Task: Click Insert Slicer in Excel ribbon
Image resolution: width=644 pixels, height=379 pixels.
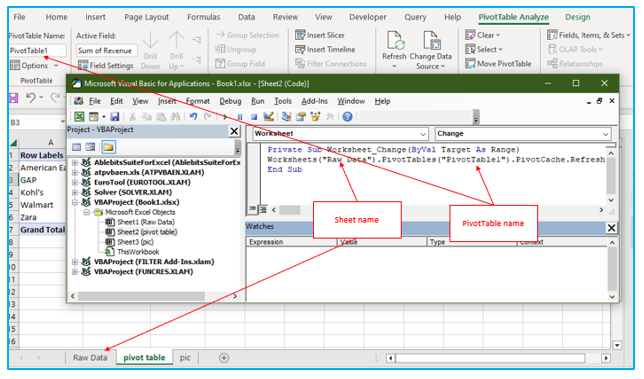Action: pyautogui.click(x=320, y=35)
